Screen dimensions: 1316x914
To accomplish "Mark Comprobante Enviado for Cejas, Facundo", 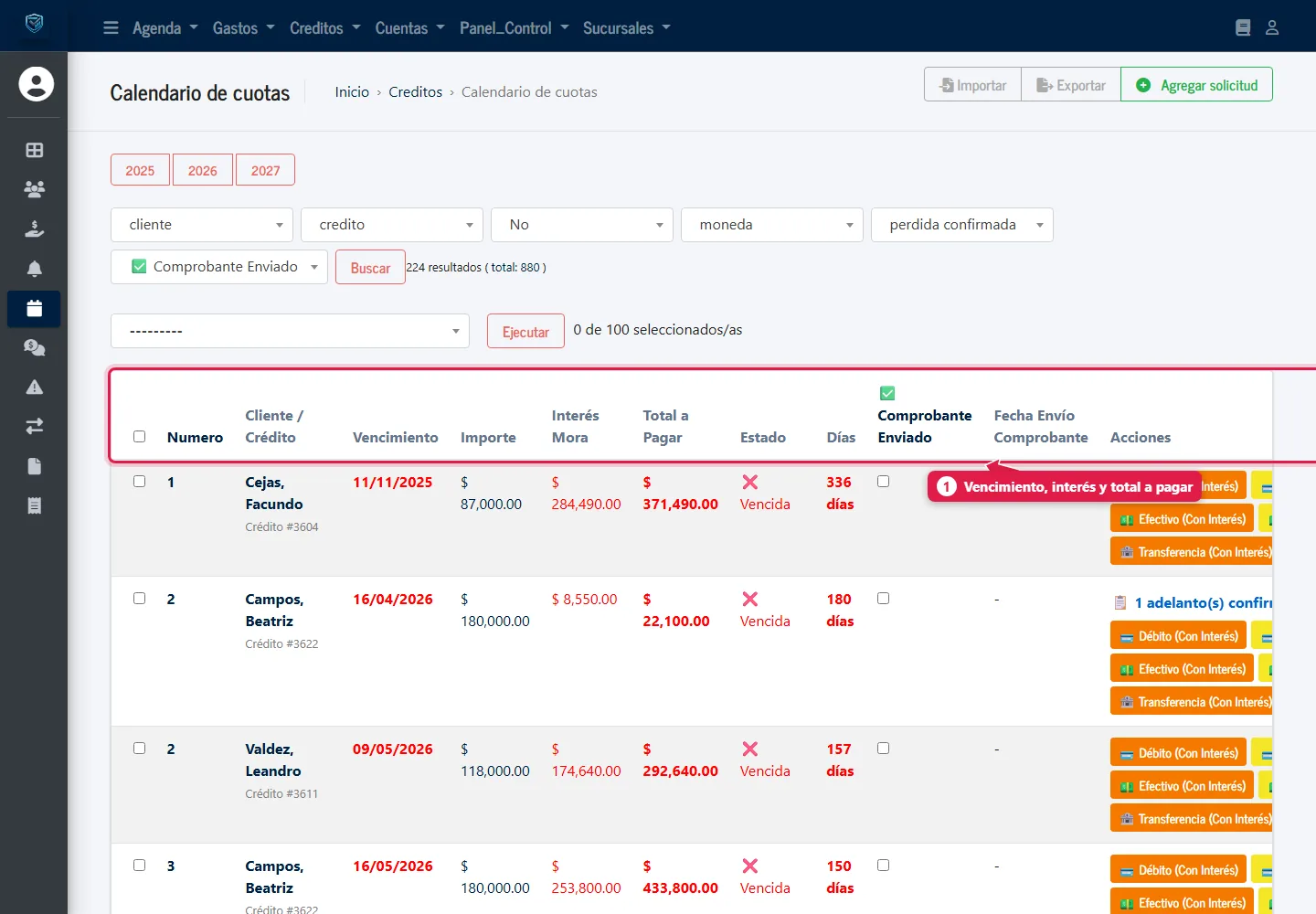I will (883, 481).
